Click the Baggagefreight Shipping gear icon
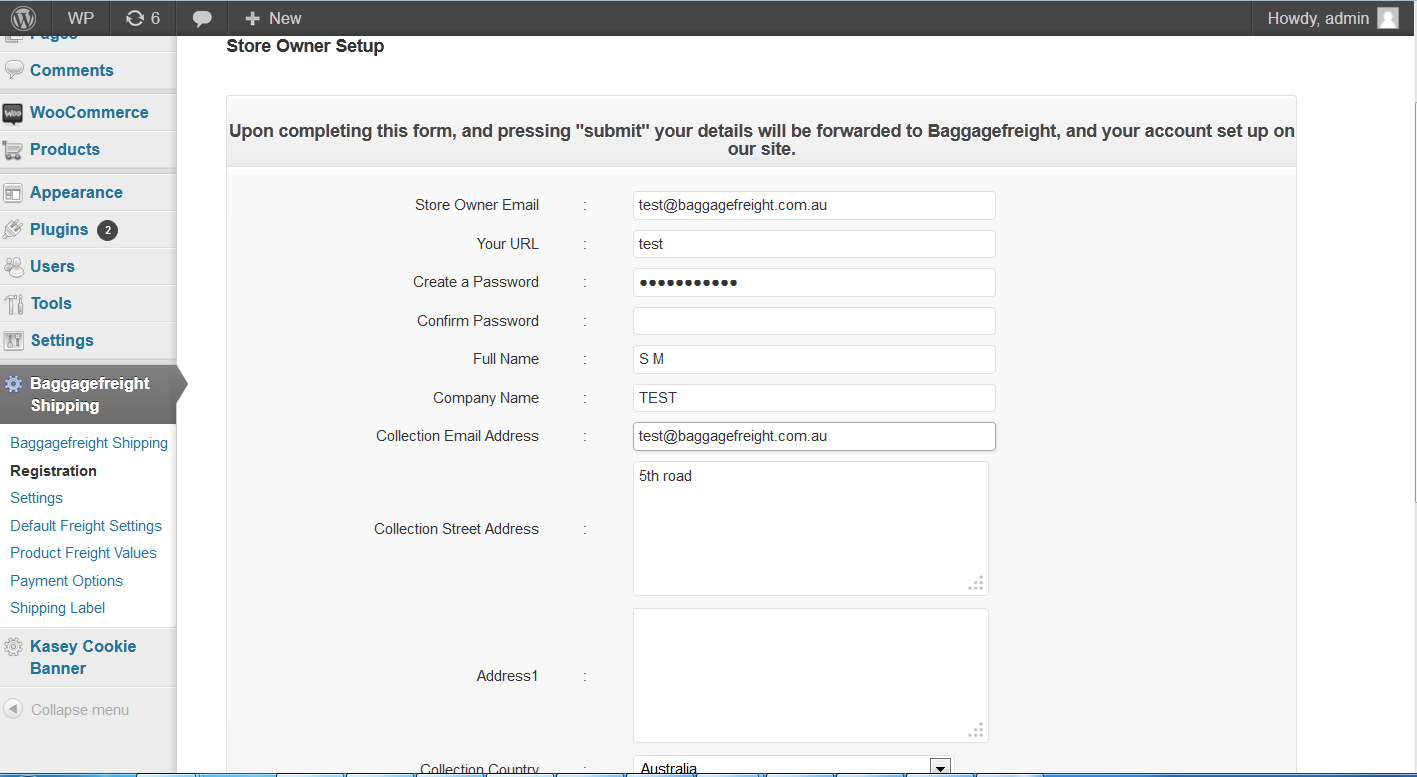The width and height of the screenshot is (1417, 777). coord(14,384)
